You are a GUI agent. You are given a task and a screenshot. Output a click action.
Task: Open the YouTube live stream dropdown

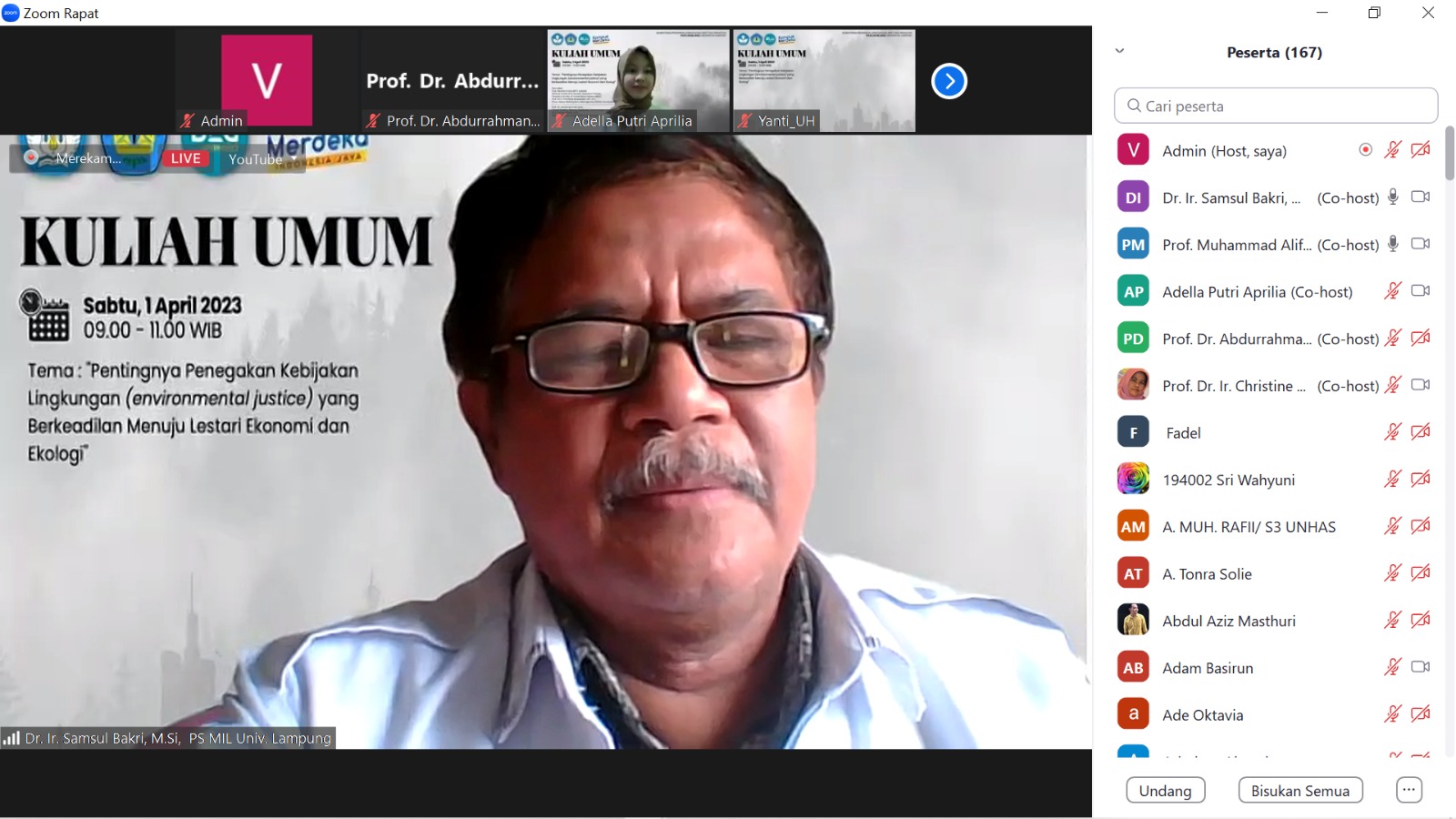[294, 158]
